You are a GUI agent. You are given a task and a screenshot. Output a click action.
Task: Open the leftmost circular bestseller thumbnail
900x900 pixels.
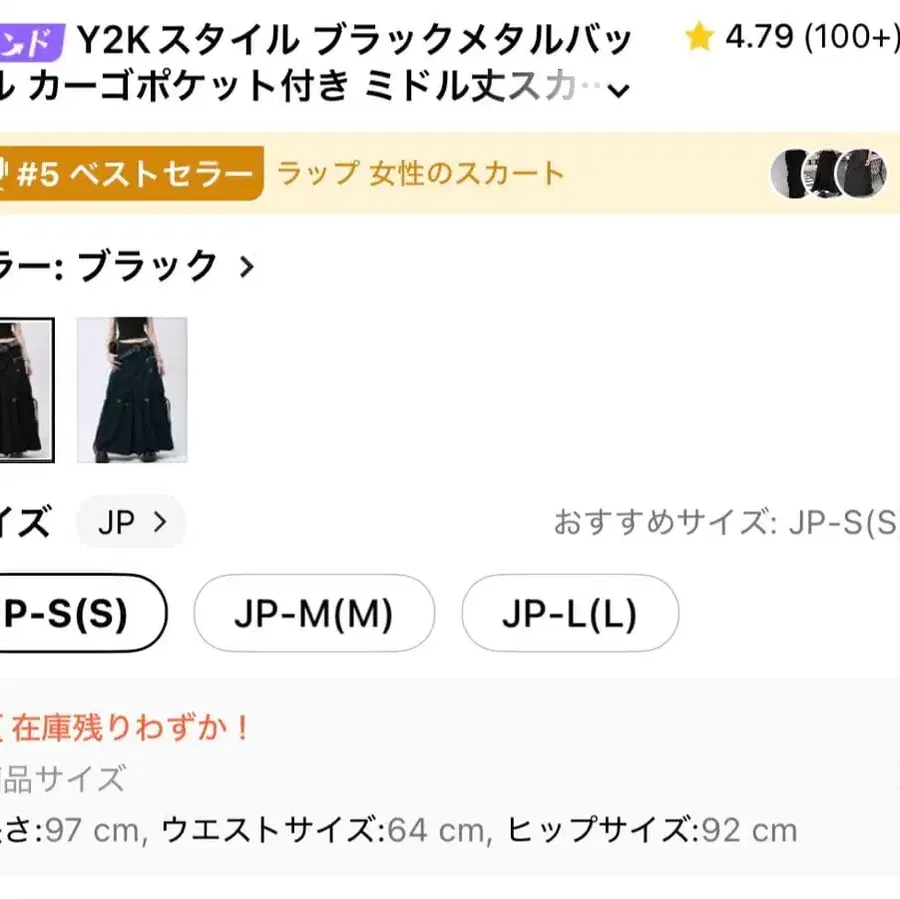point(792,173)
